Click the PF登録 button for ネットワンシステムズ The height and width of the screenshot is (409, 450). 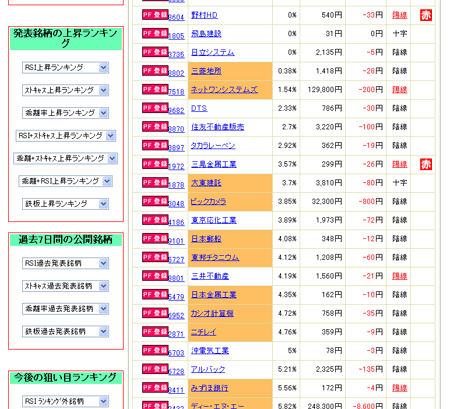(x=155, y=89)
